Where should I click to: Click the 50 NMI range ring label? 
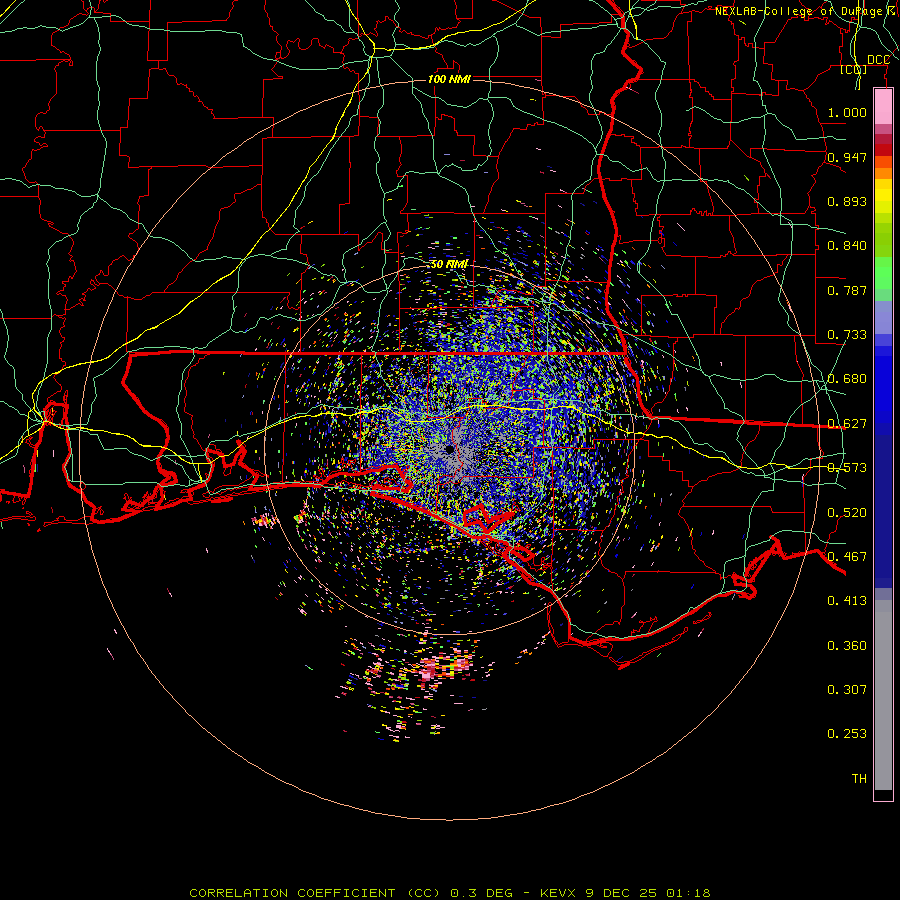[x=449, y=264]
